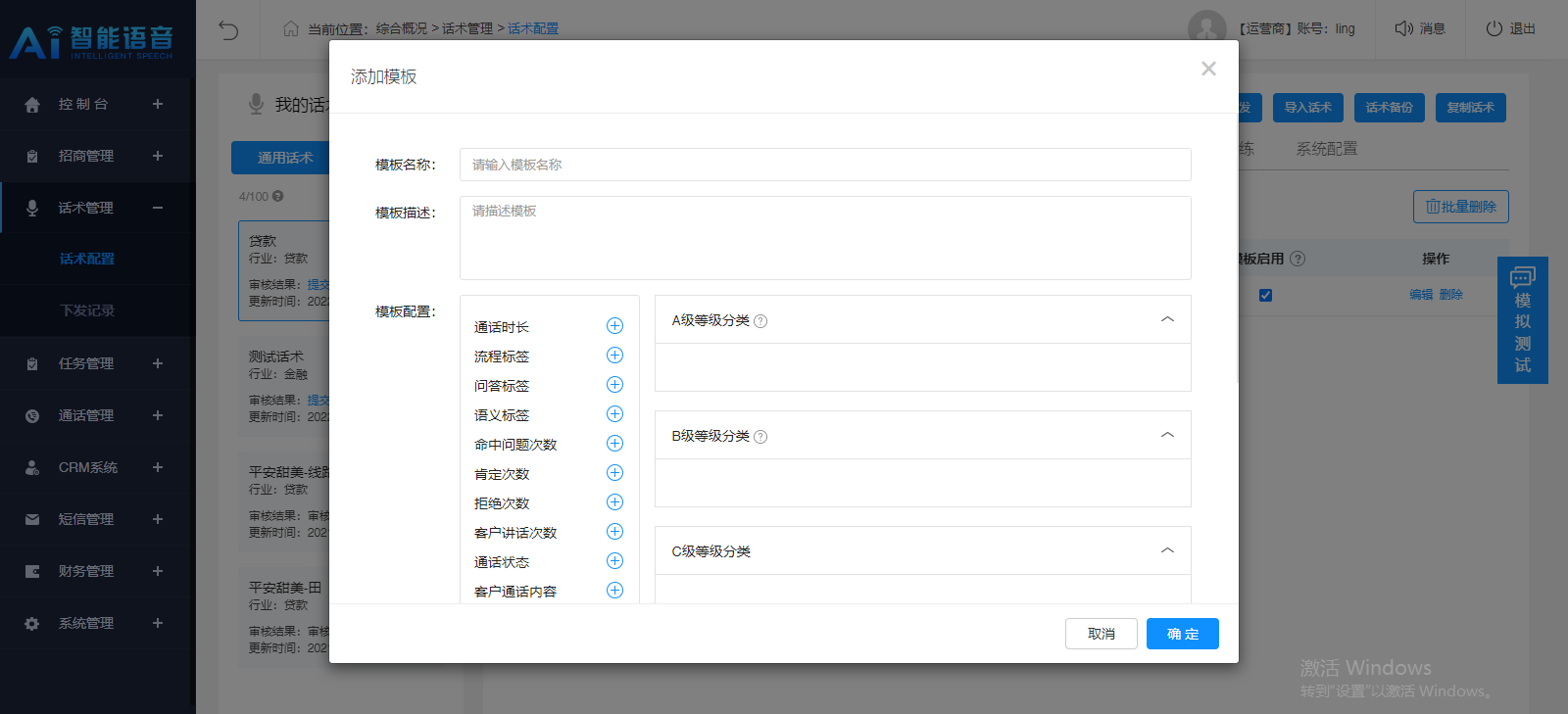Add 问答标签 with its plus icon
Image resolution: width=1568 pixels, height=714 pixels.
[x=614, y=385]
